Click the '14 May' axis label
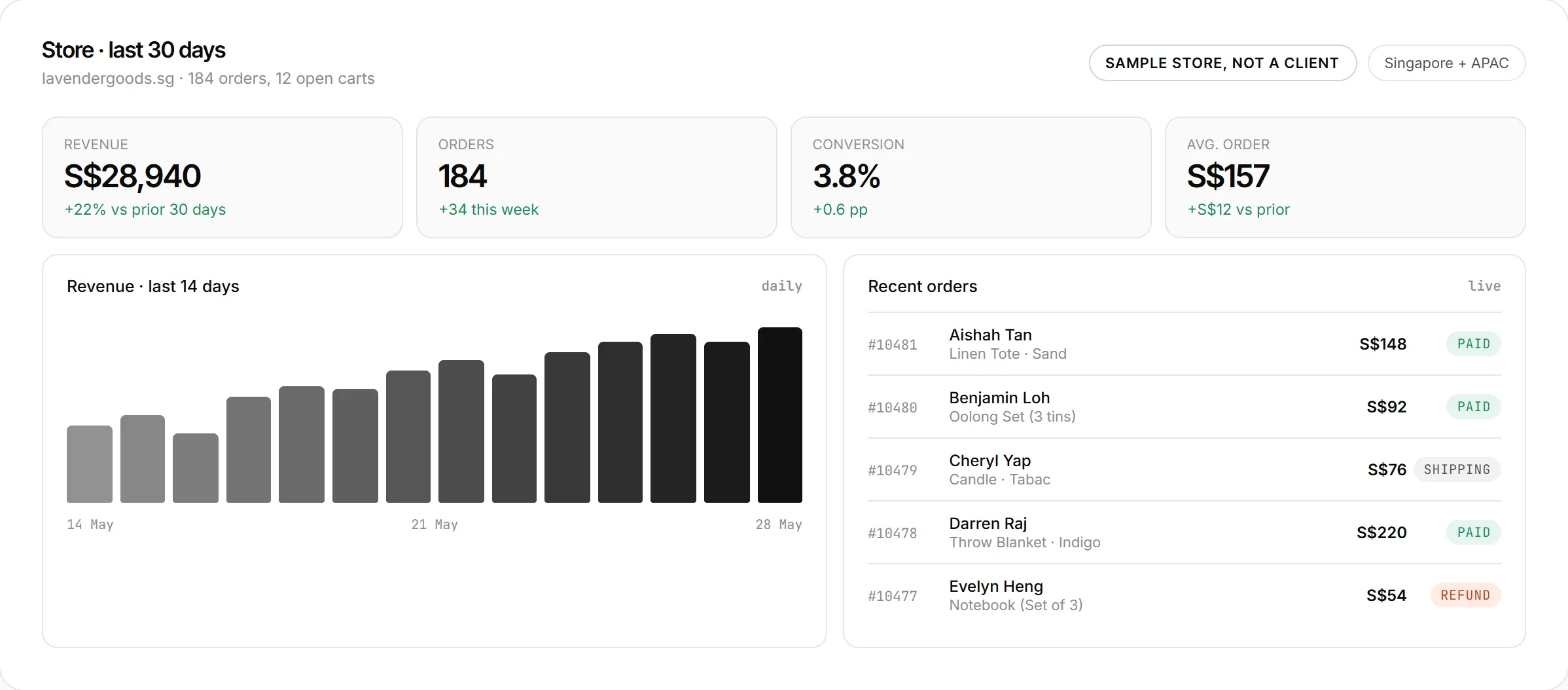The height and width of the screenshot is (690, 1568). click(90, 524)
